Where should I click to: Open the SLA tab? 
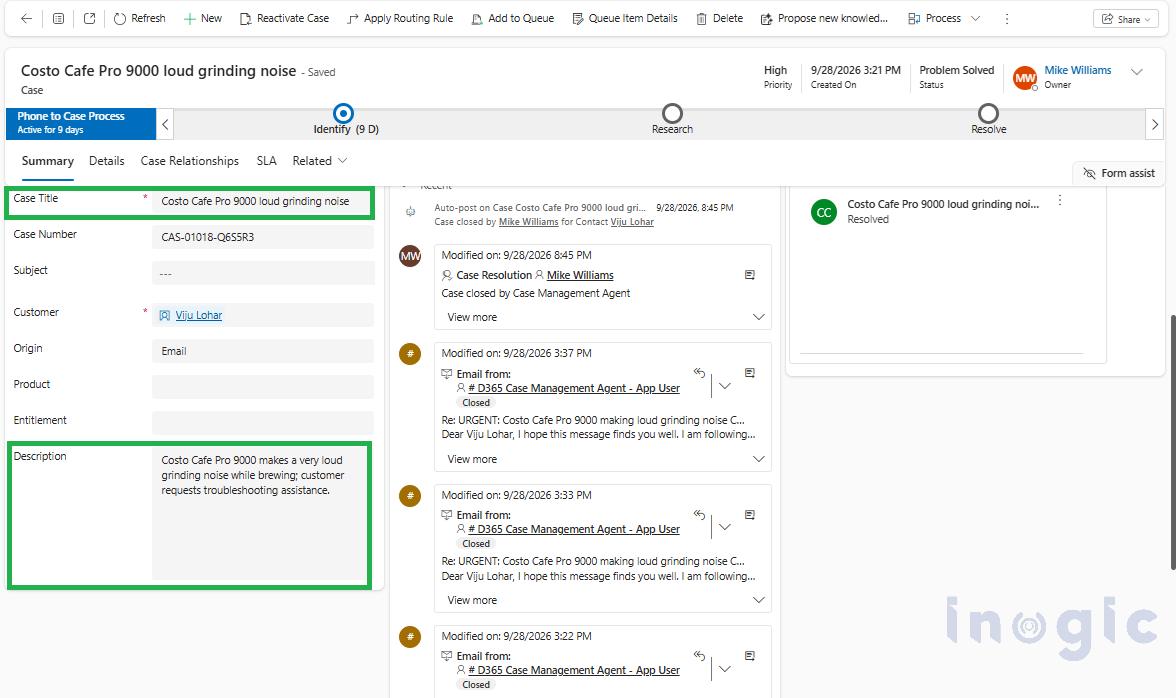click(266, 161)
